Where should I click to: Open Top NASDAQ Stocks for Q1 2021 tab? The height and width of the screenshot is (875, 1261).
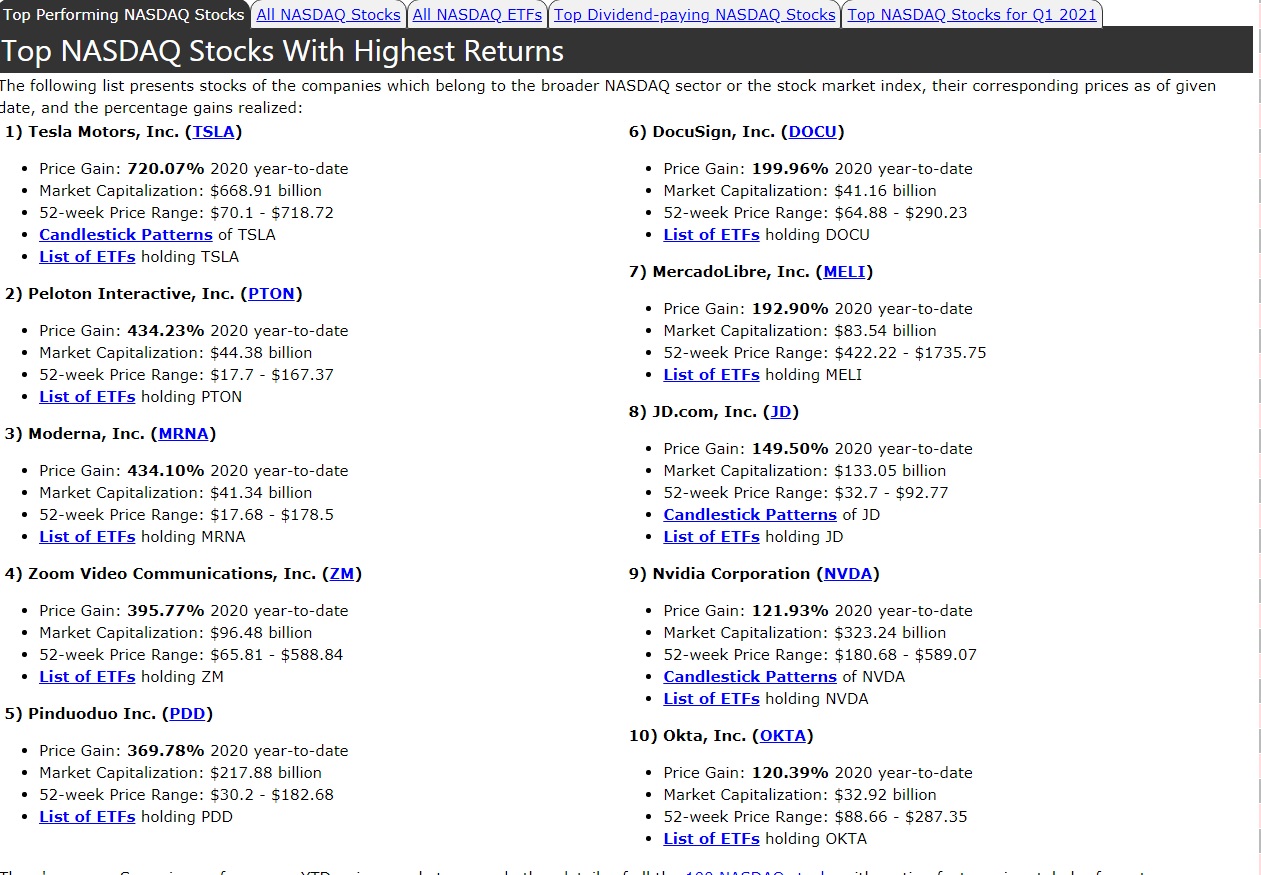pos(971,14)
